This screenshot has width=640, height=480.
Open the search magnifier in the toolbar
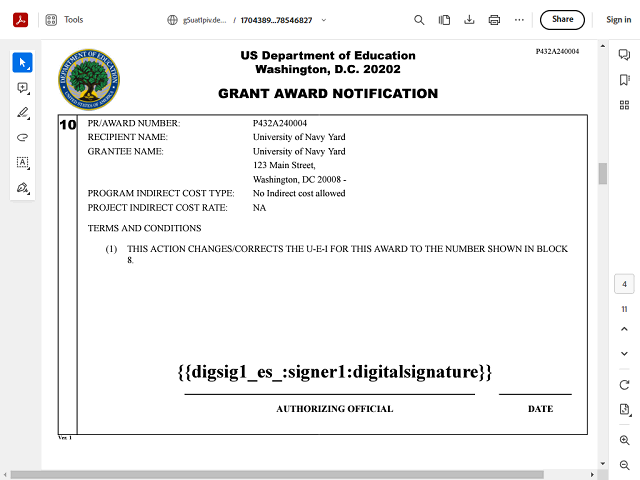[x=419, y=20]
